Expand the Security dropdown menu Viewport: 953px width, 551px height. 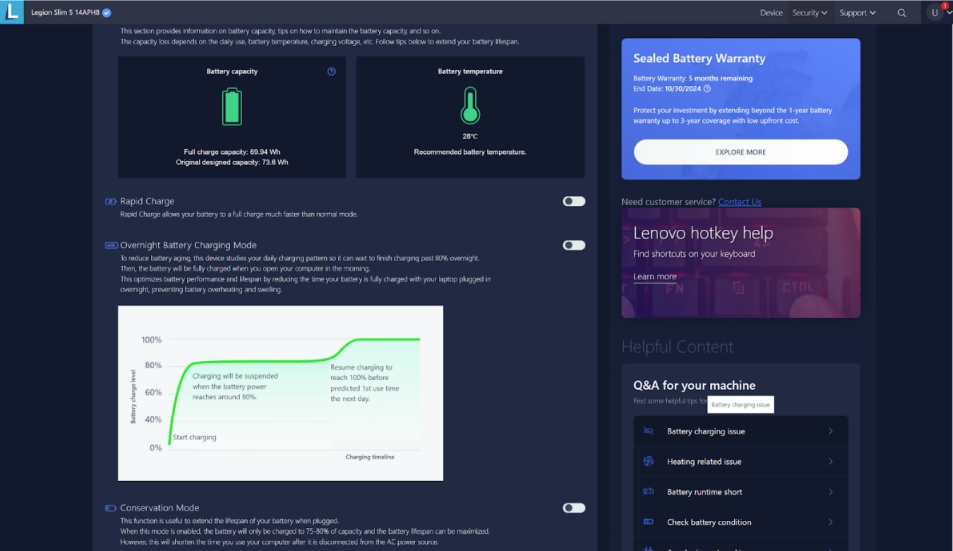[x=810, y=13]
